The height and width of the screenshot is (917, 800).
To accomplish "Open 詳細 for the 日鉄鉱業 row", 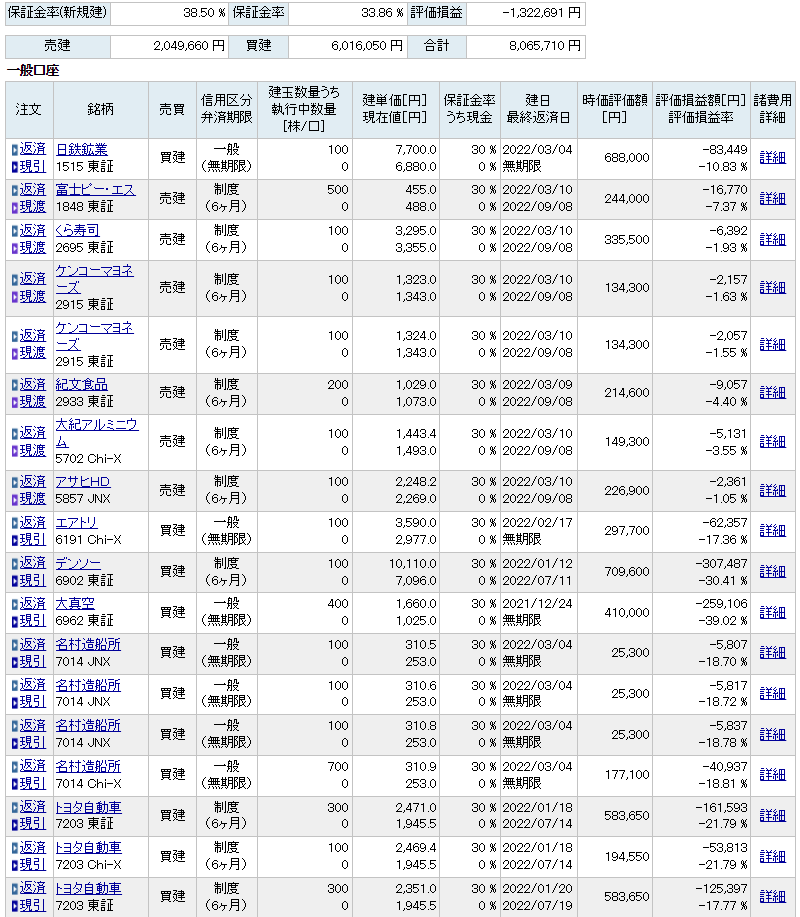I will coord(772,158).
